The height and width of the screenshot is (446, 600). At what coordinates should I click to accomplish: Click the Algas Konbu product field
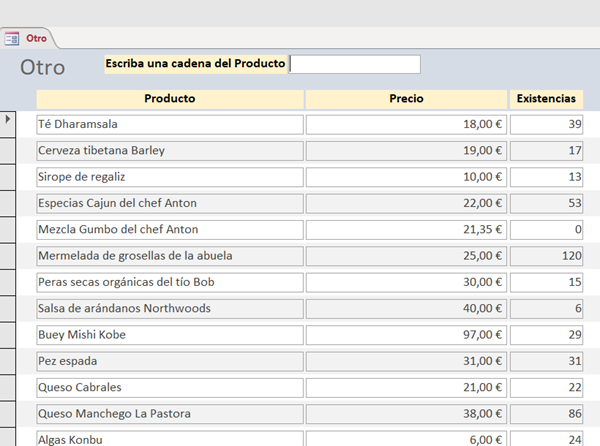[x=170, y=438]
